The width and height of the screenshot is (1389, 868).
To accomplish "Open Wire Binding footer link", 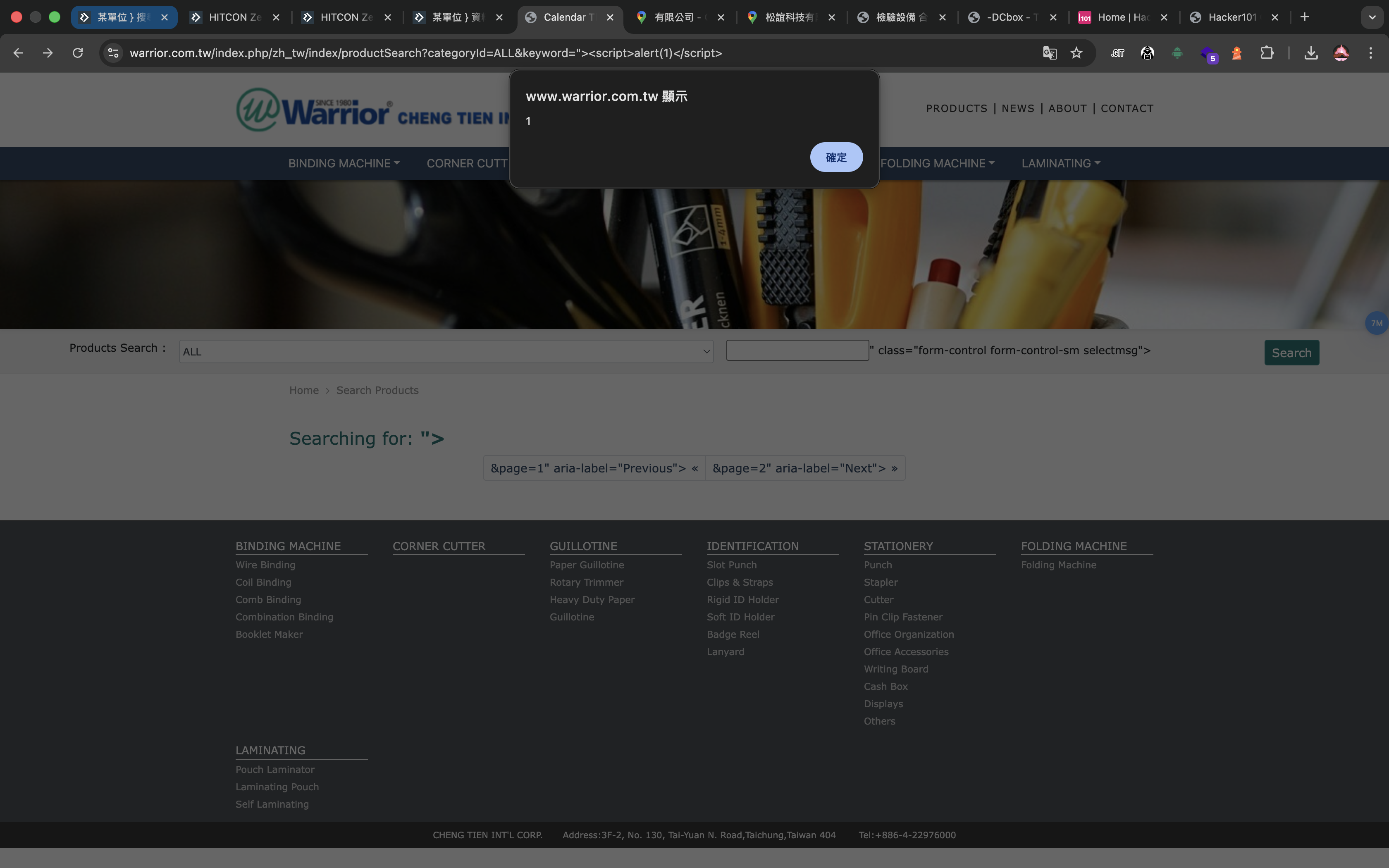I will [x=265, y=565].
